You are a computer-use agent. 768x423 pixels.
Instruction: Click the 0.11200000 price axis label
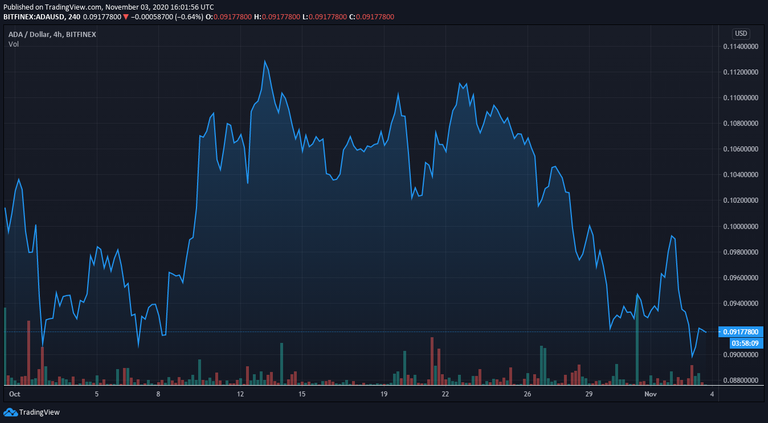tap(741, 72)
